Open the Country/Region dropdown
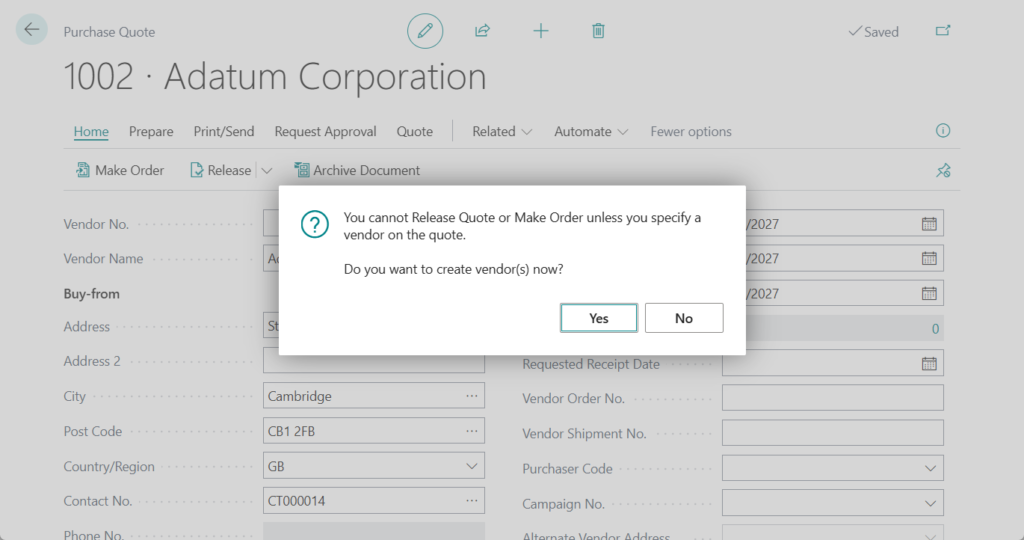The width and height of the screenshot is (1024, 540). [472, 467]
